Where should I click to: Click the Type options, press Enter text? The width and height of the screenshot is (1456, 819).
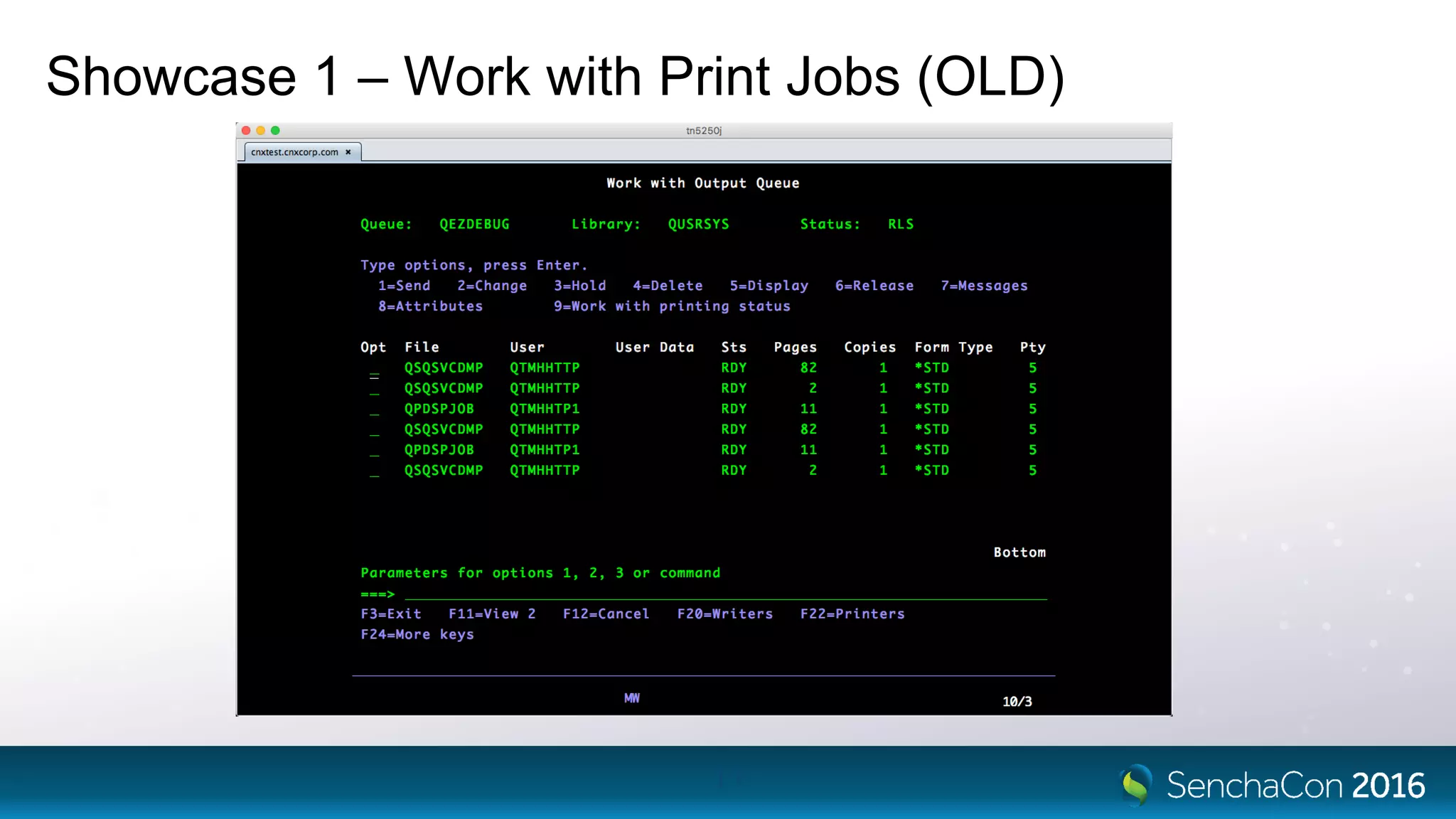(x=474, y=265)
